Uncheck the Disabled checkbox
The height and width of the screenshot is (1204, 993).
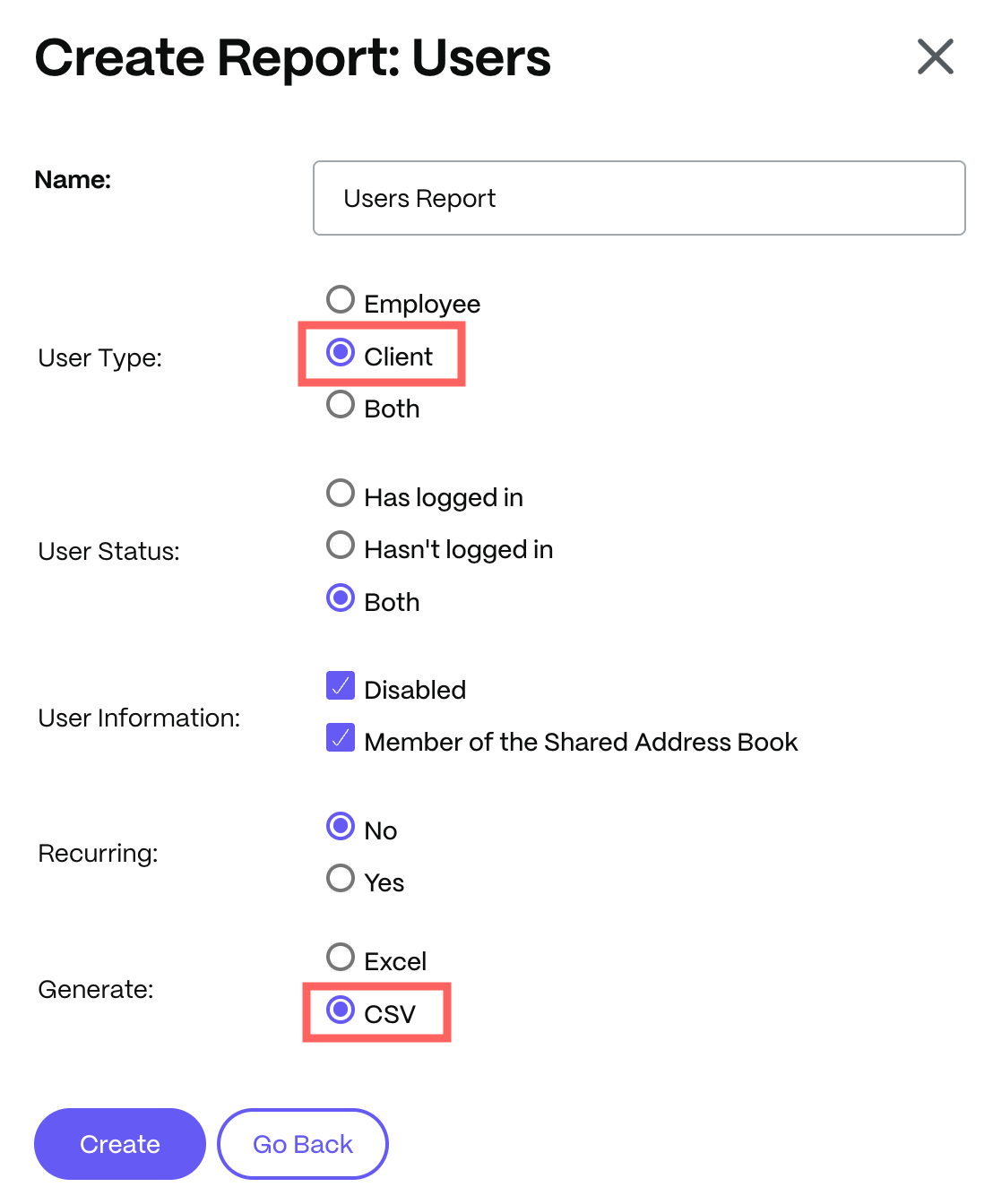pyautogui.click(x=341, y=686)
